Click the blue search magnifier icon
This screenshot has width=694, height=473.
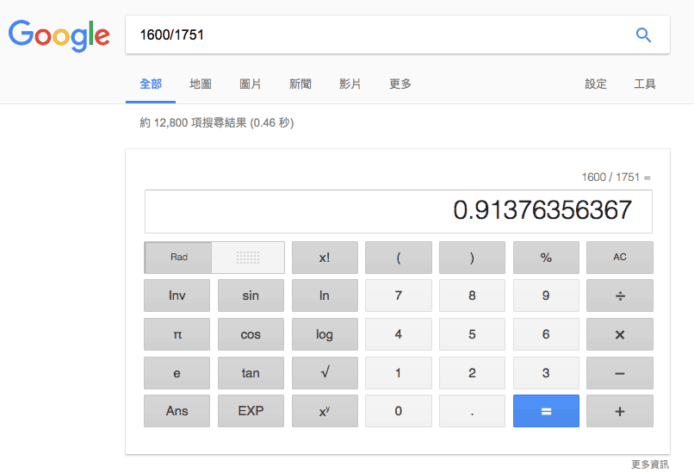(x=643, y=36)
